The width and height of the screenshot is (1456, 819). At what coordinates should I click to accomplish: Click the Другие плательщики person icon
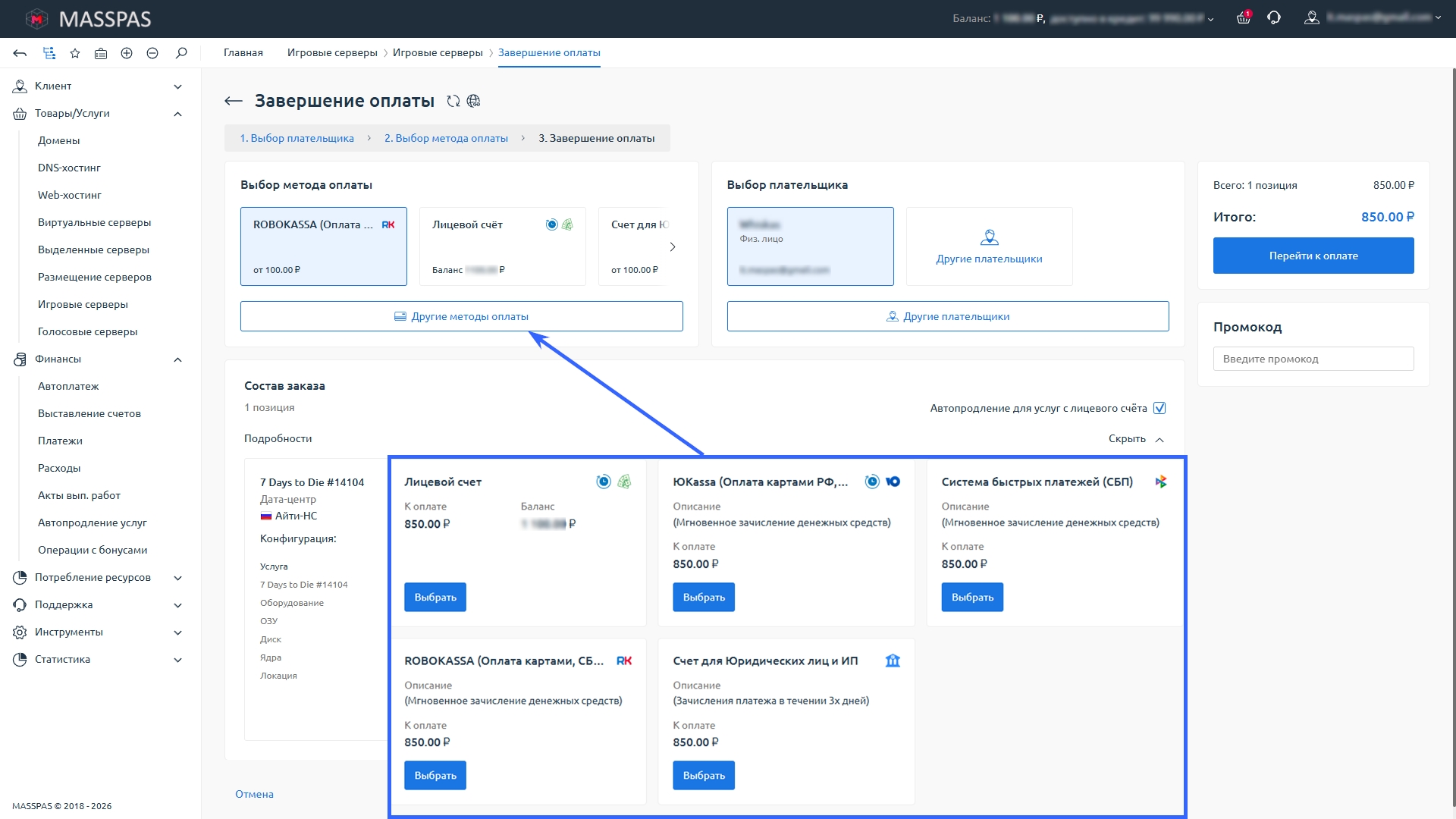click(990, 237)
